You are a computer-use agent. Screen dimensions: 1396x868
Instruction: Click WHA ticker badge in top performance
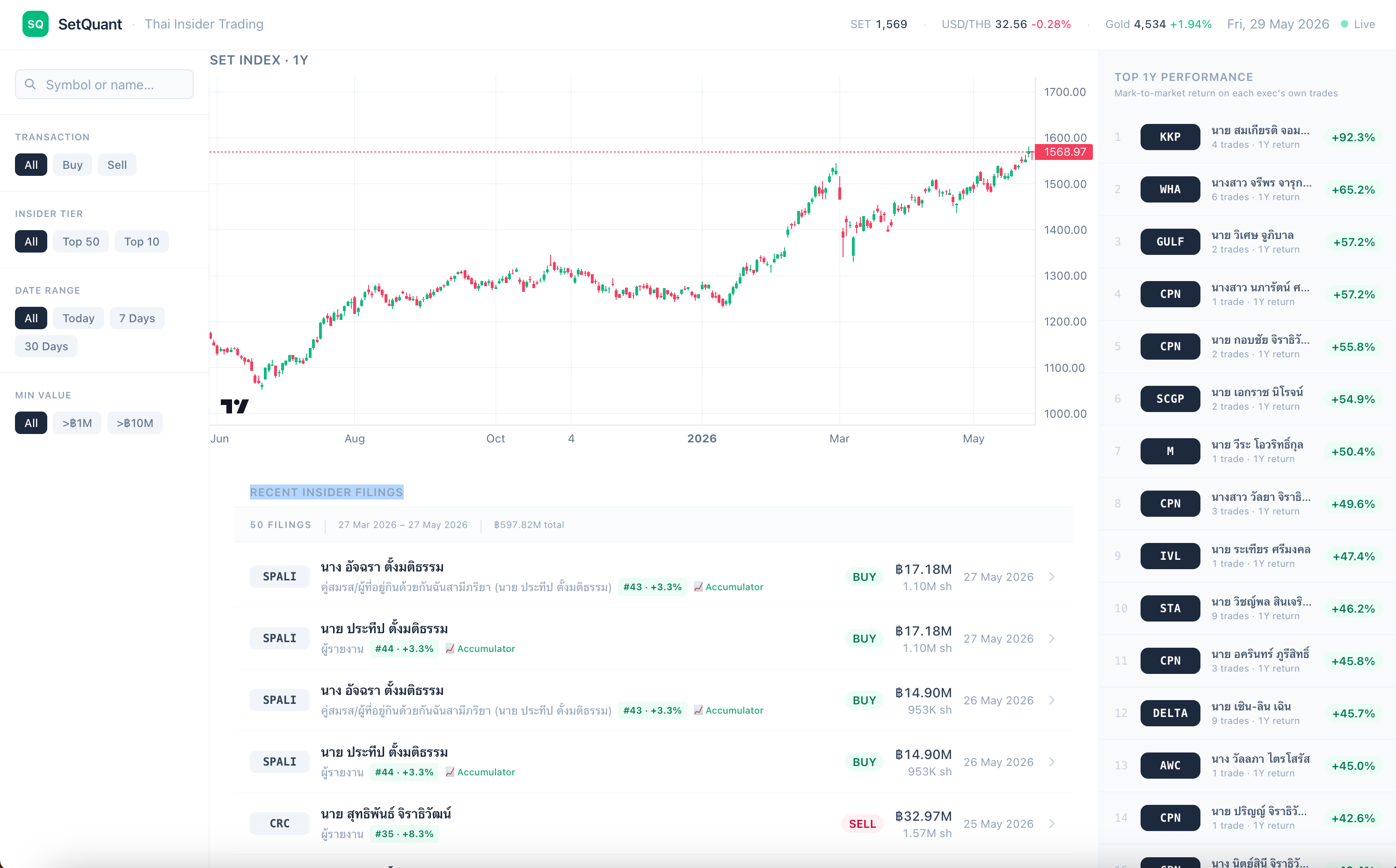pyautogui.click(x=1170, y=189)
